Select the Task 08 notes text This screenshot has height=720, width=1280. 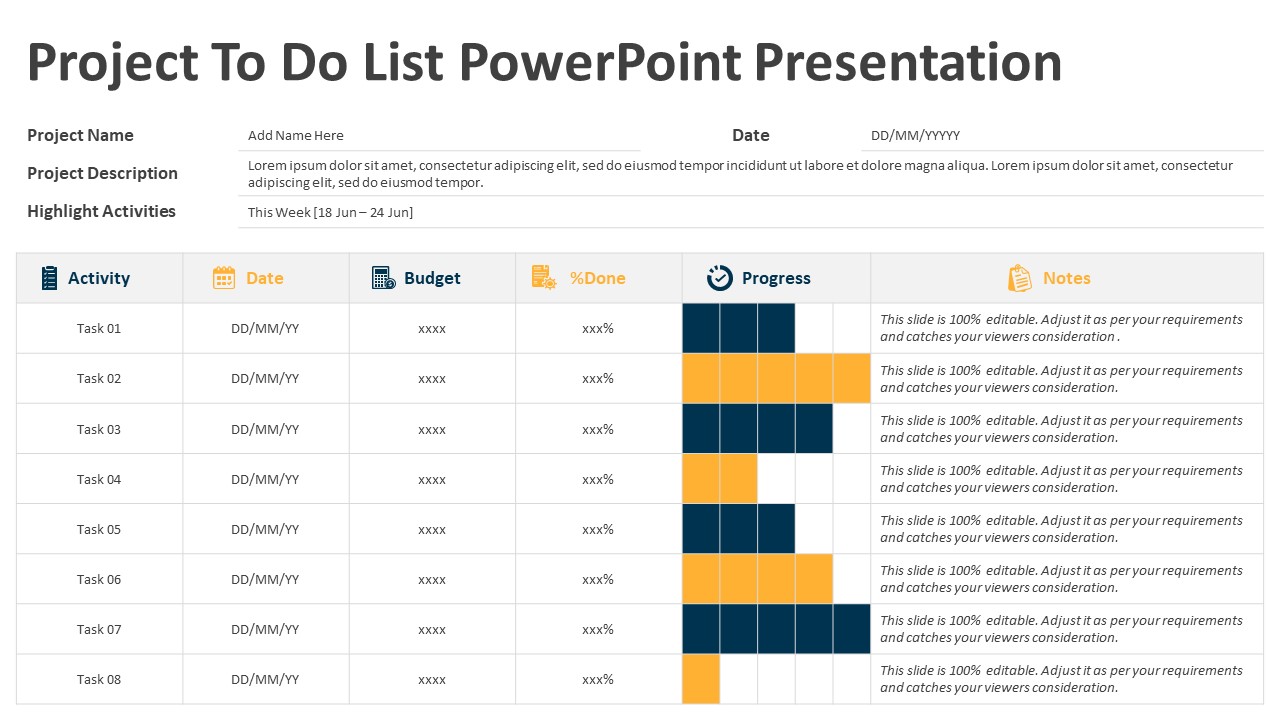pos(1061,679)
